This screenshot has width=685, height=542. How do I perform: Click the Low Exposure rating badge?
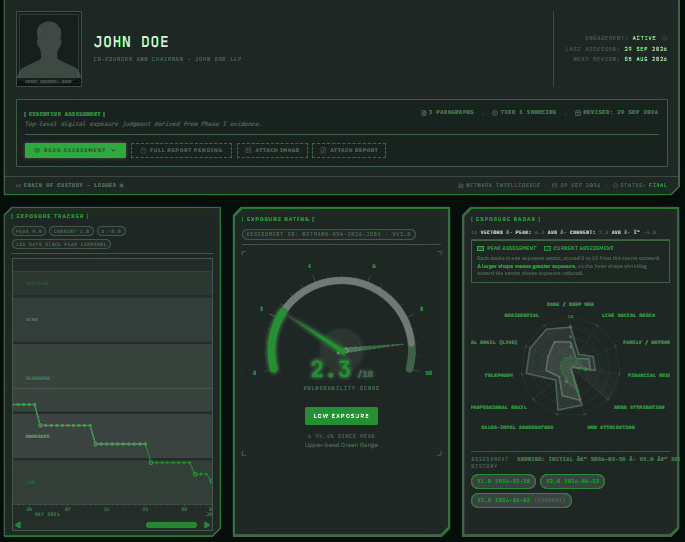341,416
